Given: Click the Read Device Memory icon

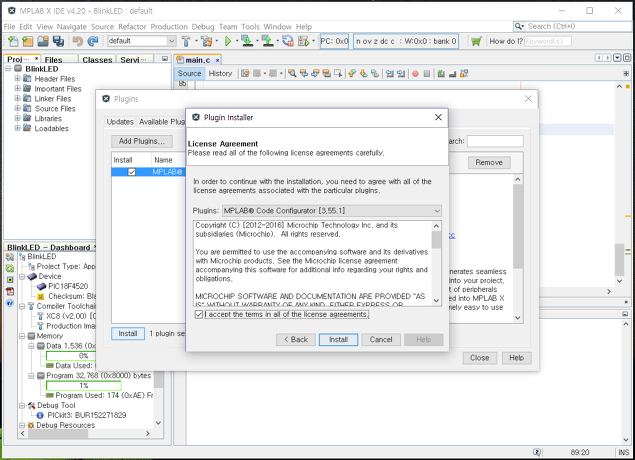Looking at the screenshot, I should pyautogui.click(x=267, y=41).
